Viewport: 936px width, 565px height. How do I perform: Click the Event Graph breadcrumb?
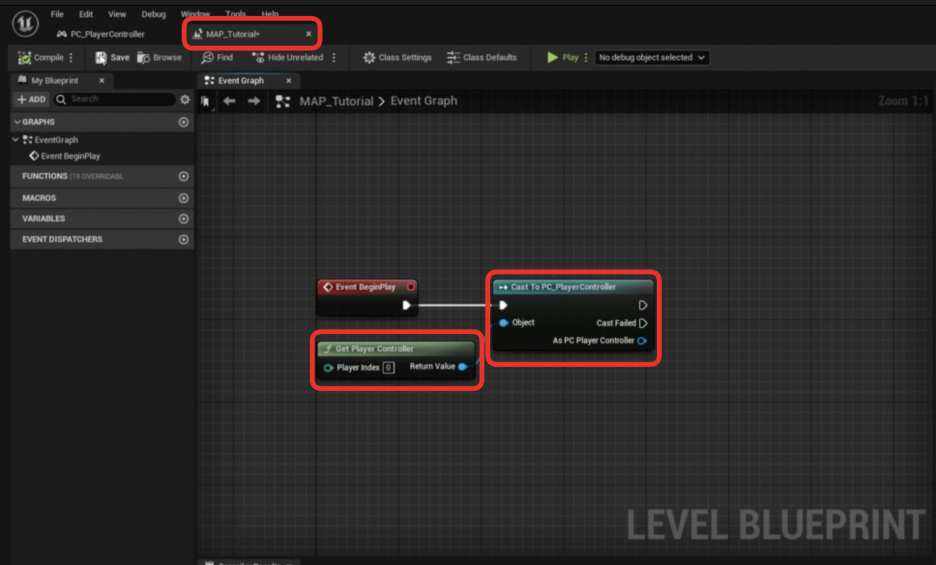[x=424, y=101]
